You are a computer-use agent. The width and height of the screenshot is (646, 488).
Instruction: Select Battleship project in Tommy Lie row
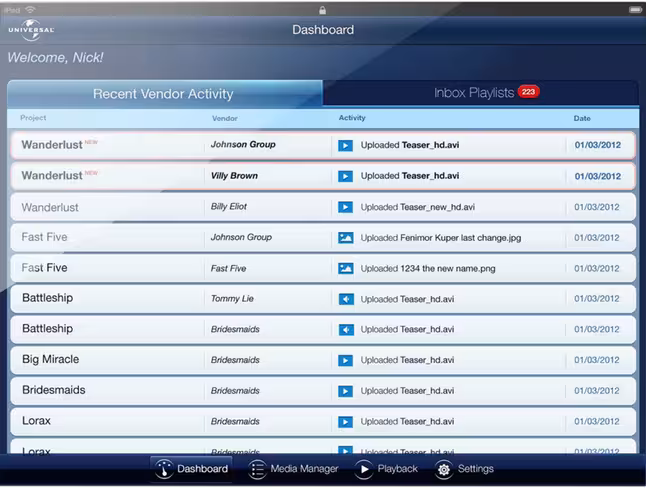47,298
